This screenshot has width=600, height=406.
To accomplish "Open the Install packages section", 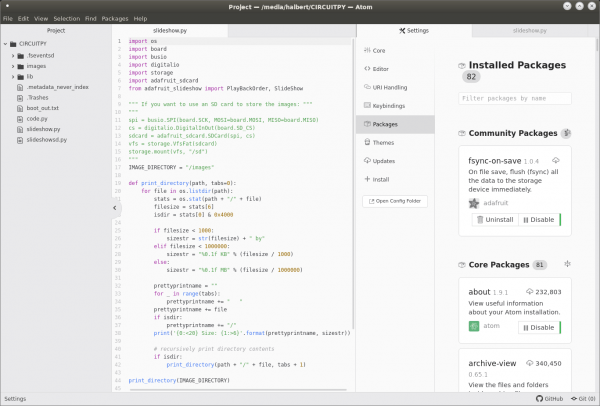I will 382,180.
